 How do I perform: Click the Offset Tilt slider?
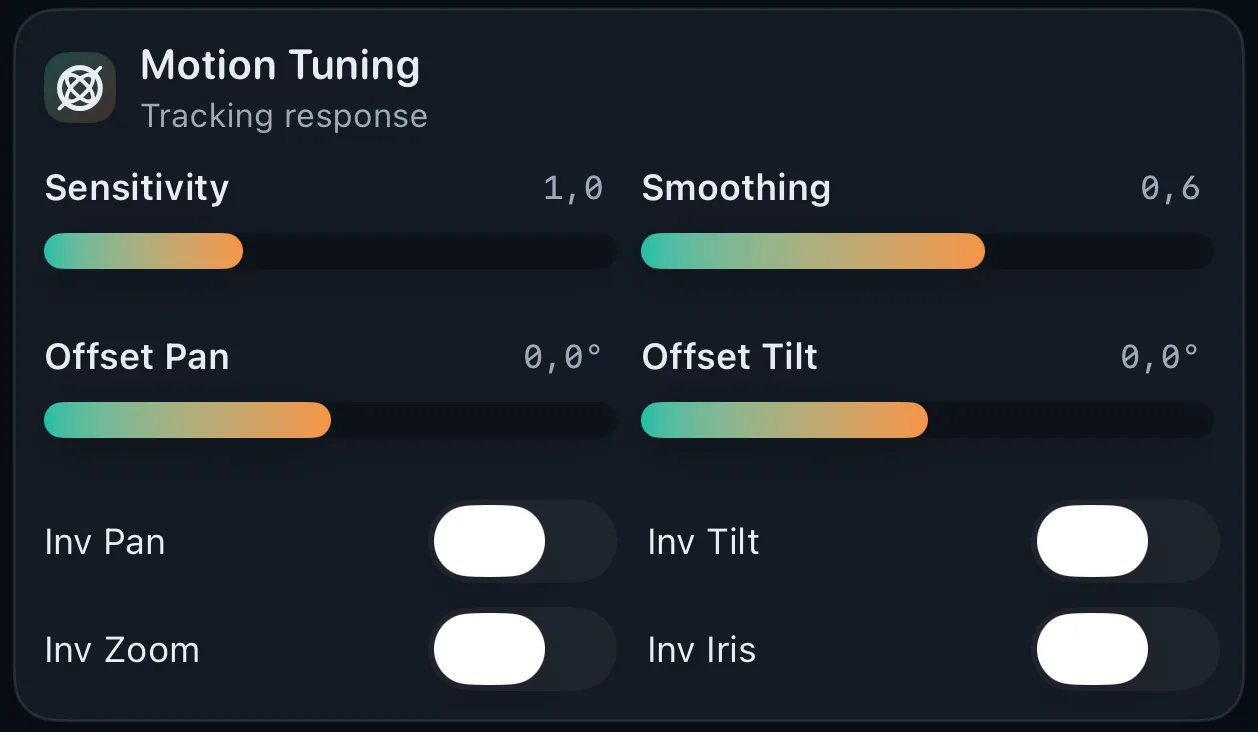[926, 419]
